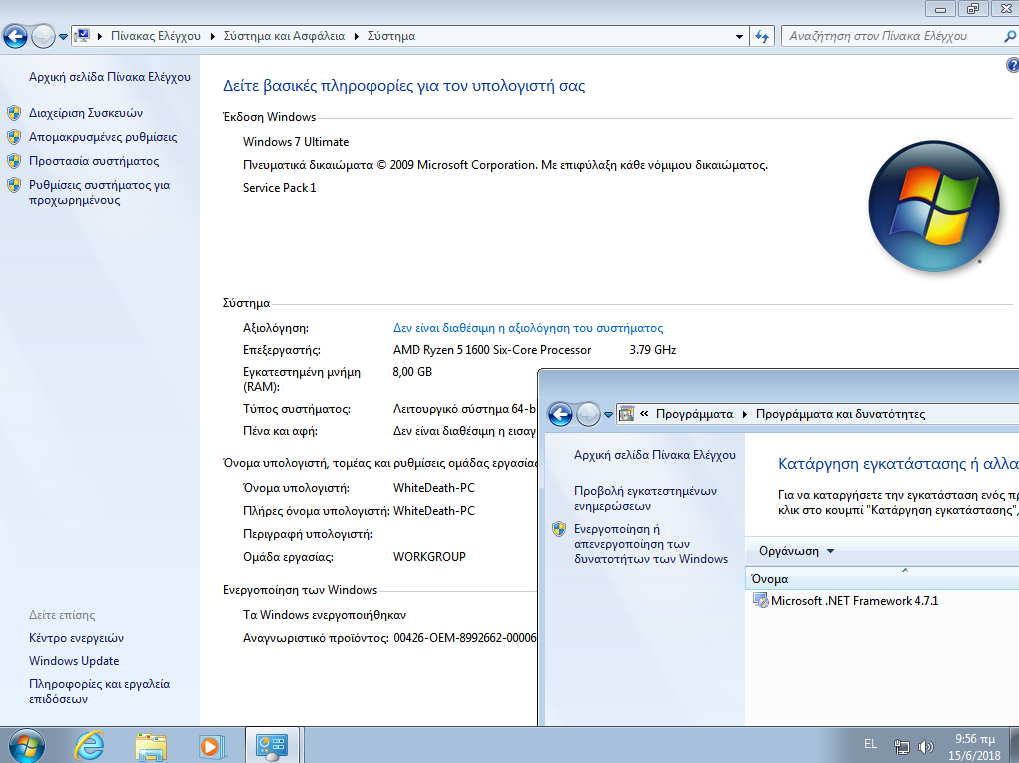Open the clock showing 9:56 πμ

(974, 747)
